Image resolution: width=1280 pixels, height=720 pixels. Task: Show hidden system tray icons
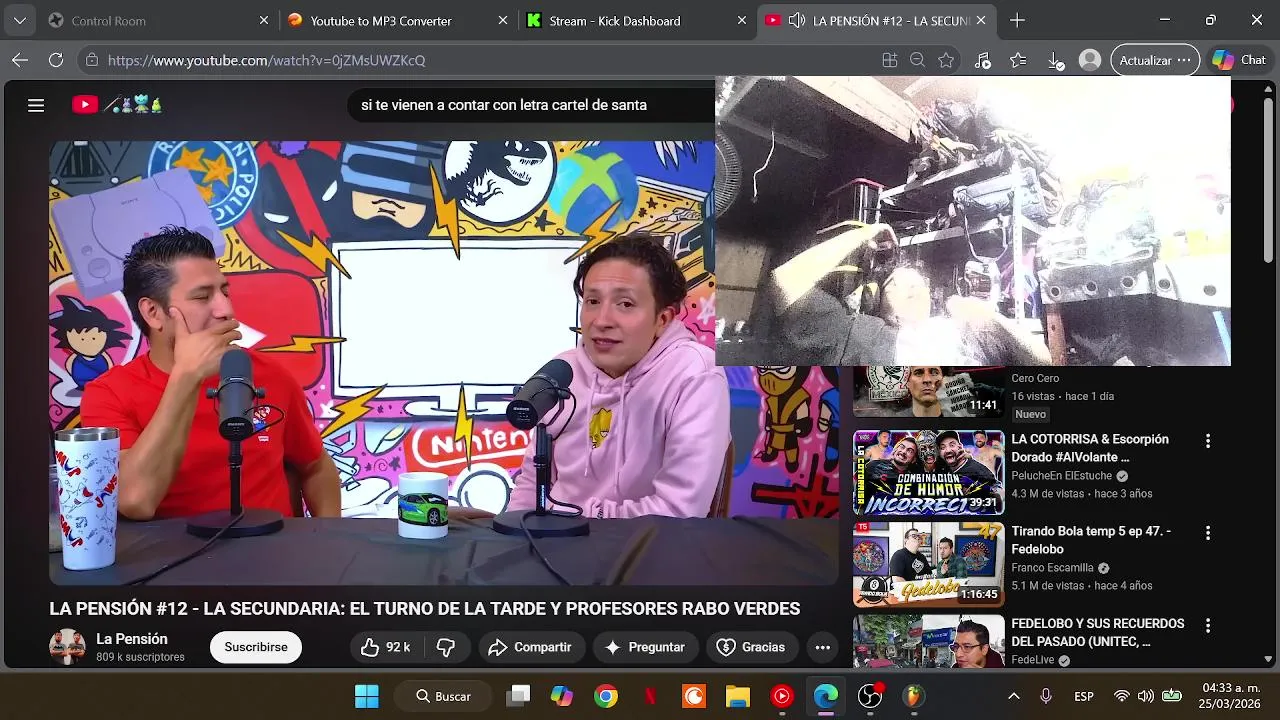tap(1013, 696)
